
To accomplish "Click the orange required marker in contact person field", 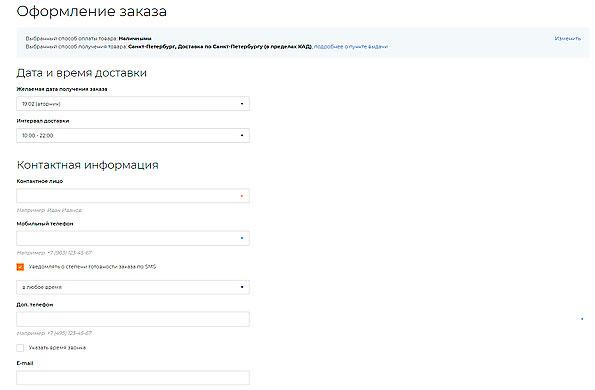I will 242,196.
